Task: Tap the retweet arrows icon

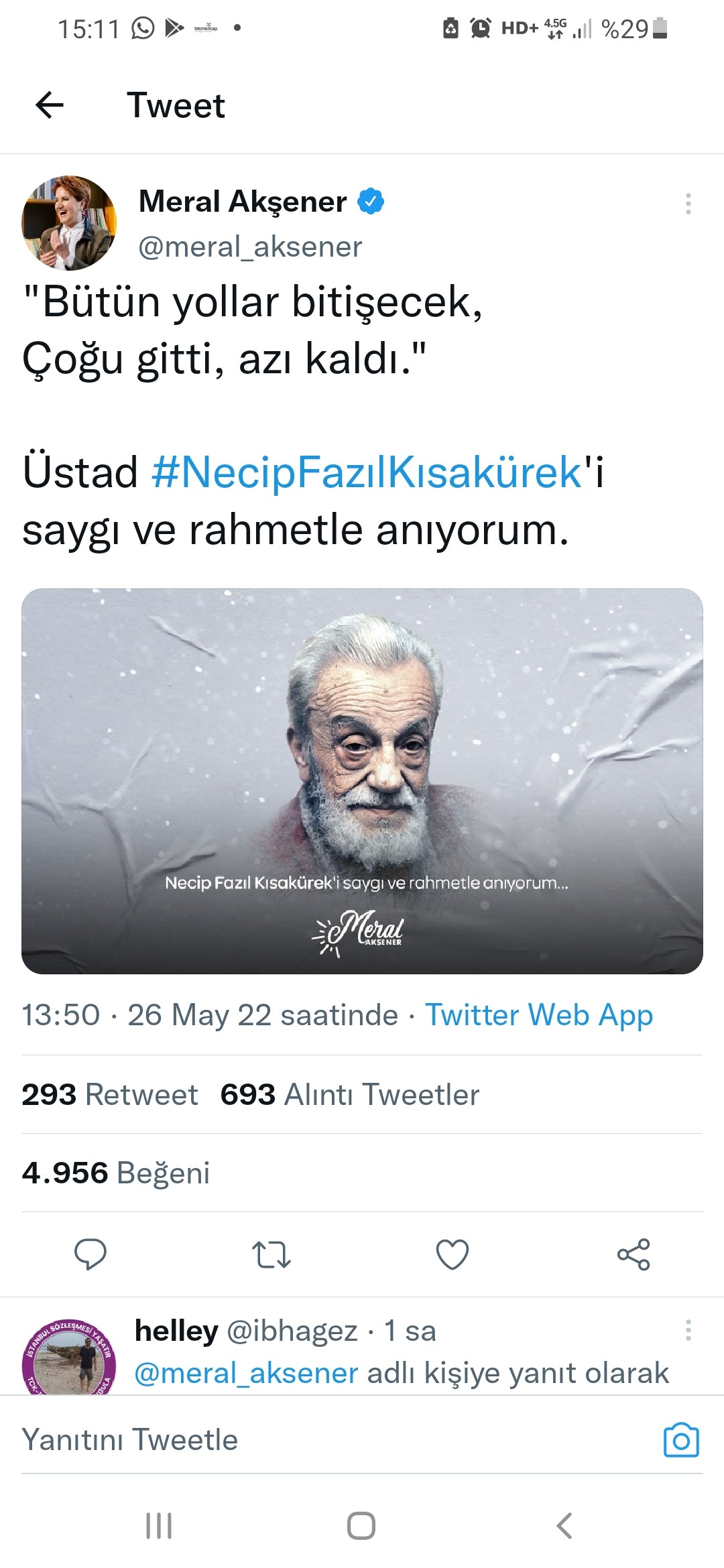Action: point(271,1254)
